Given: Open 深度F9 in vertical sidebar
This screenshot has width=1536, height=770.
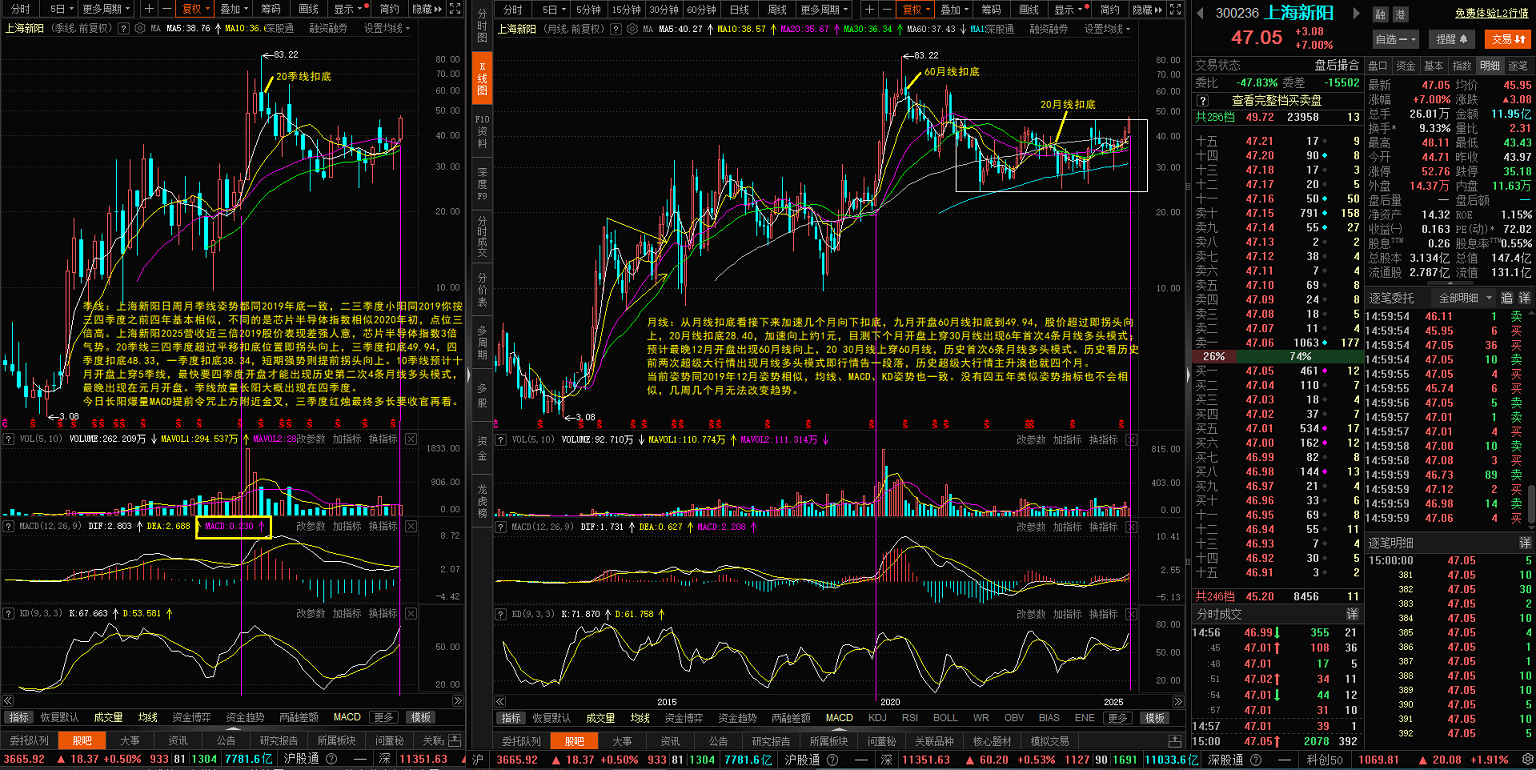Looking at the screenshot, I should click(x=482, y=183).
